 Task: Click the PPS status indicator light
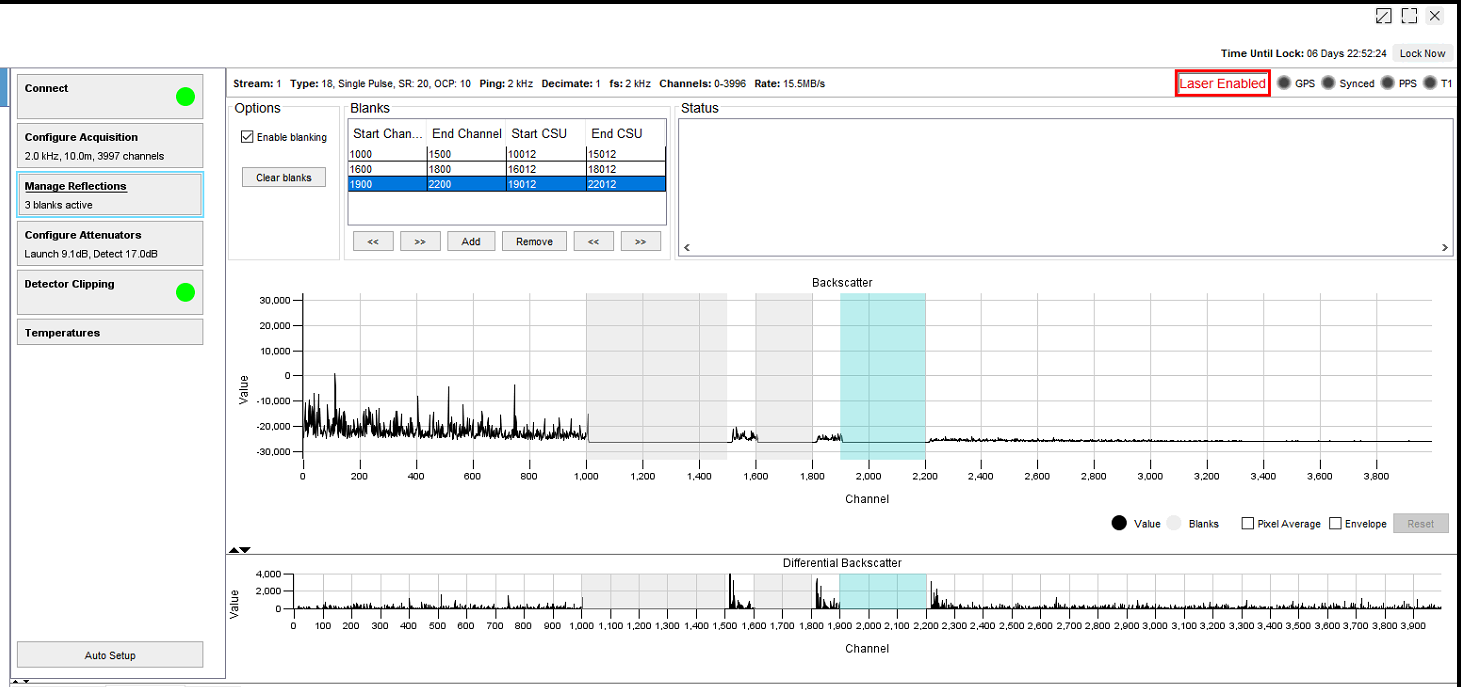point(1387,83)
